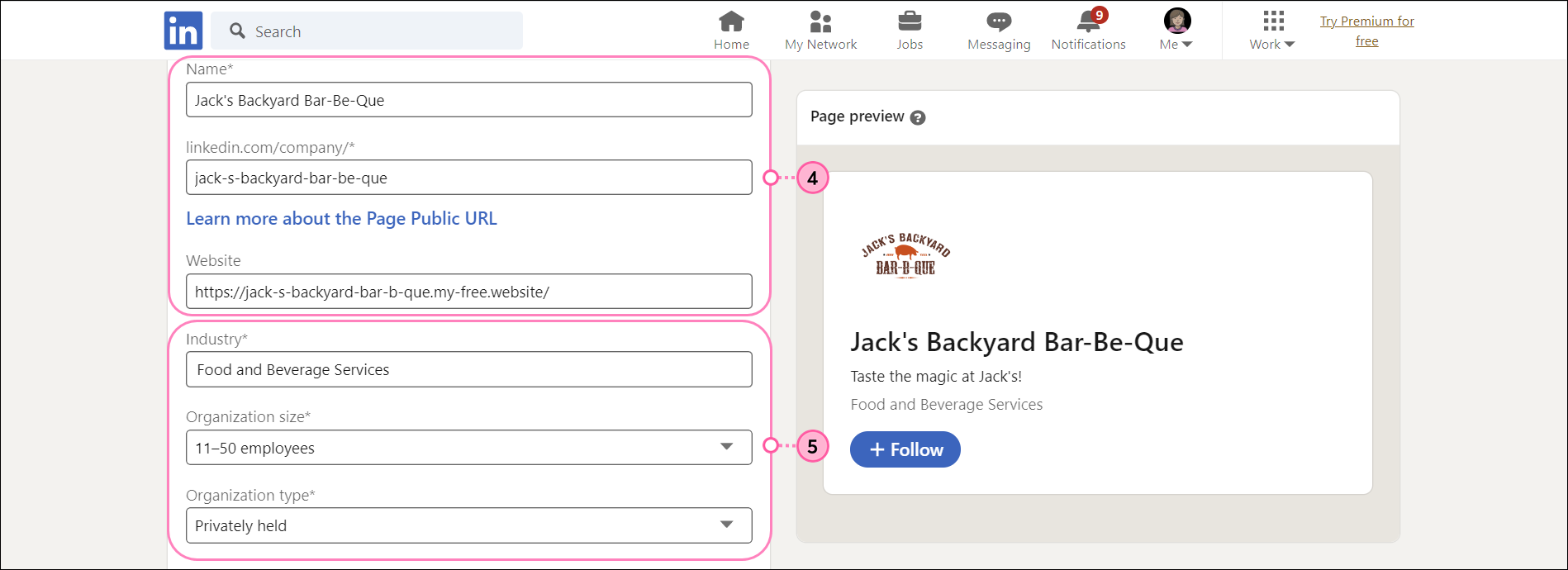Open the Organization type dropdown
Viewport: 1568px width, 570px height.
[x=469, y=525]
